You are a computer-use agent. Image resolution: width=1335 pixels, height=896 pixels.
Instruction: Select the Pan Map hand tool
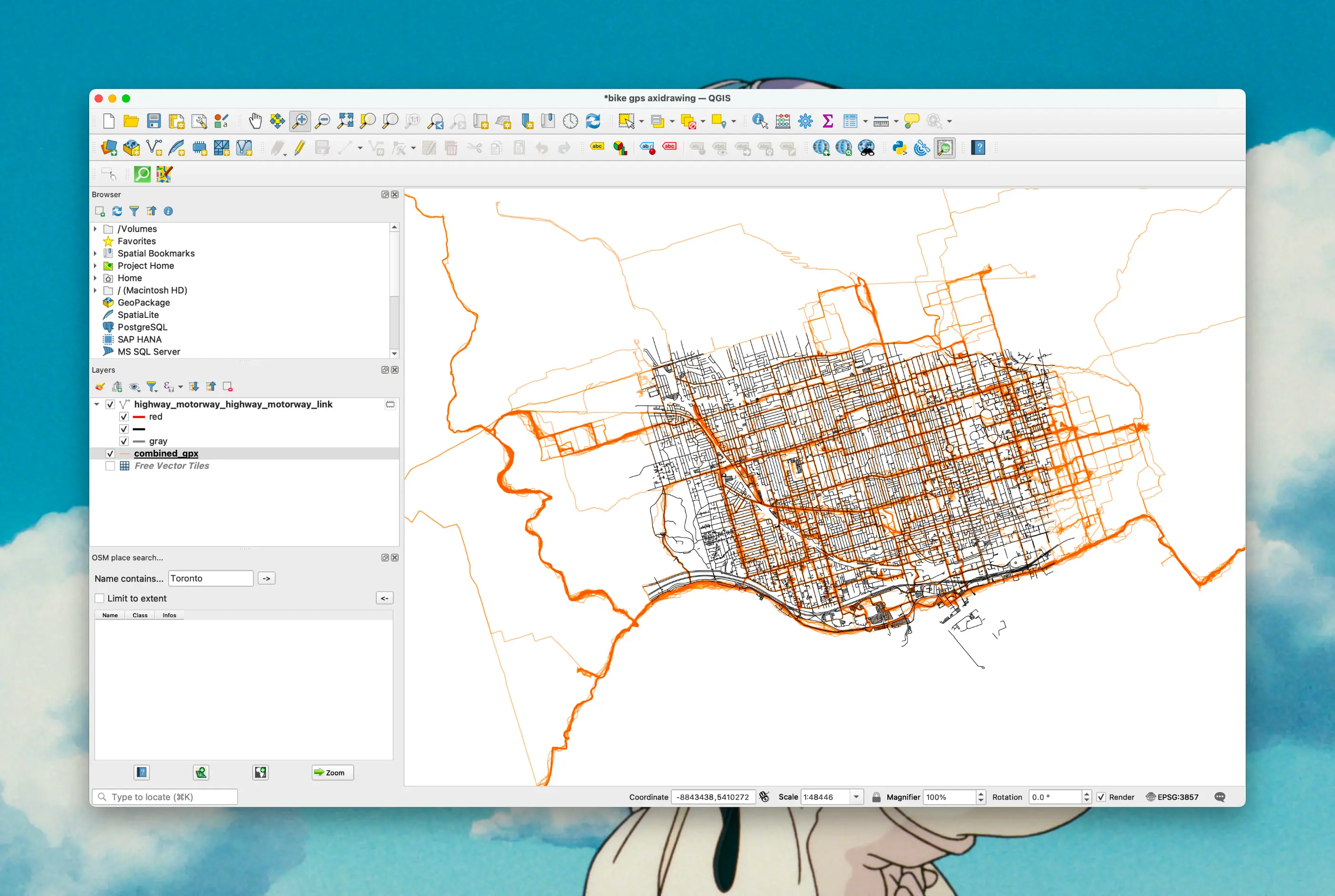255,121
